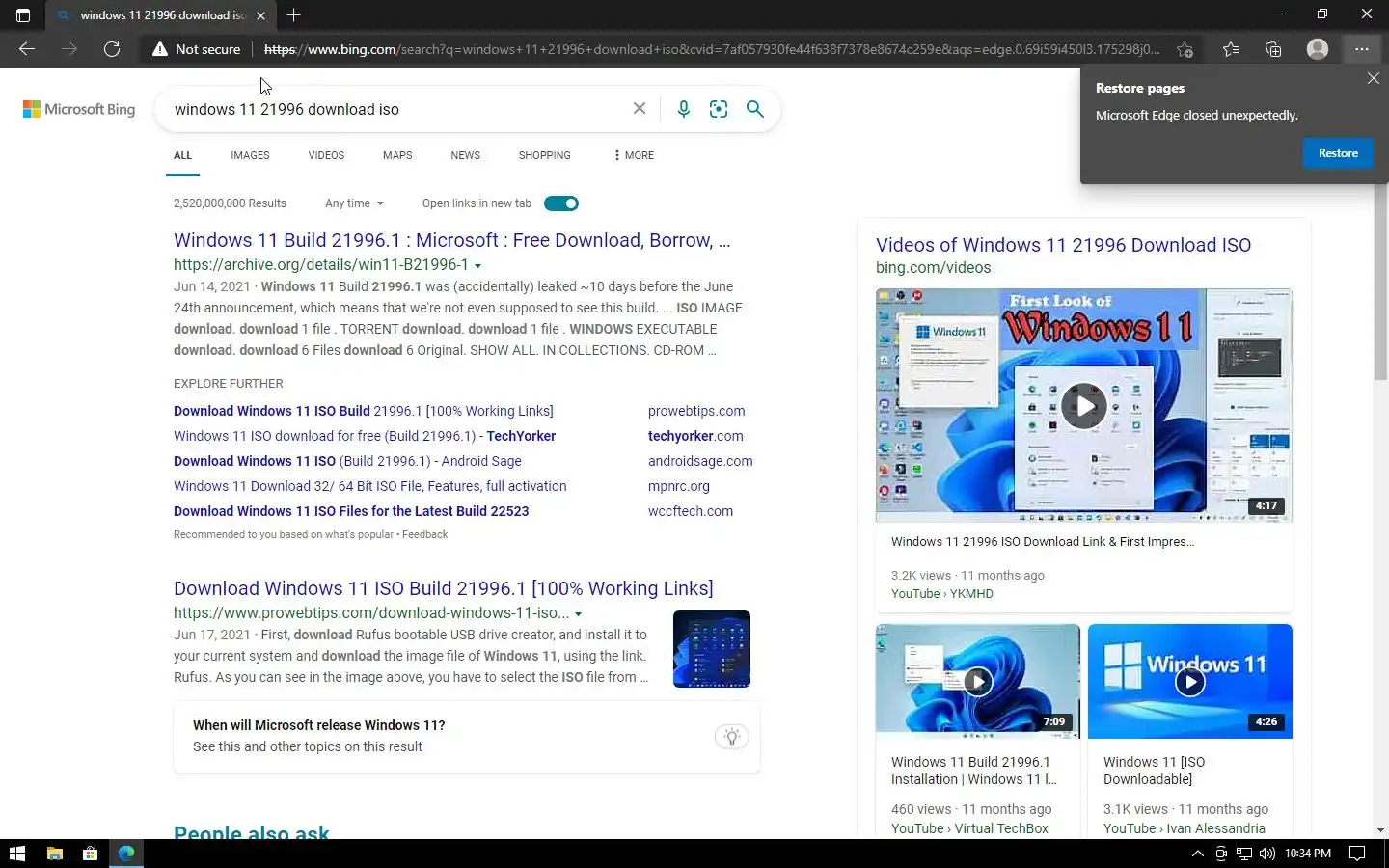Open the new tab plus button

pos(294,14)
